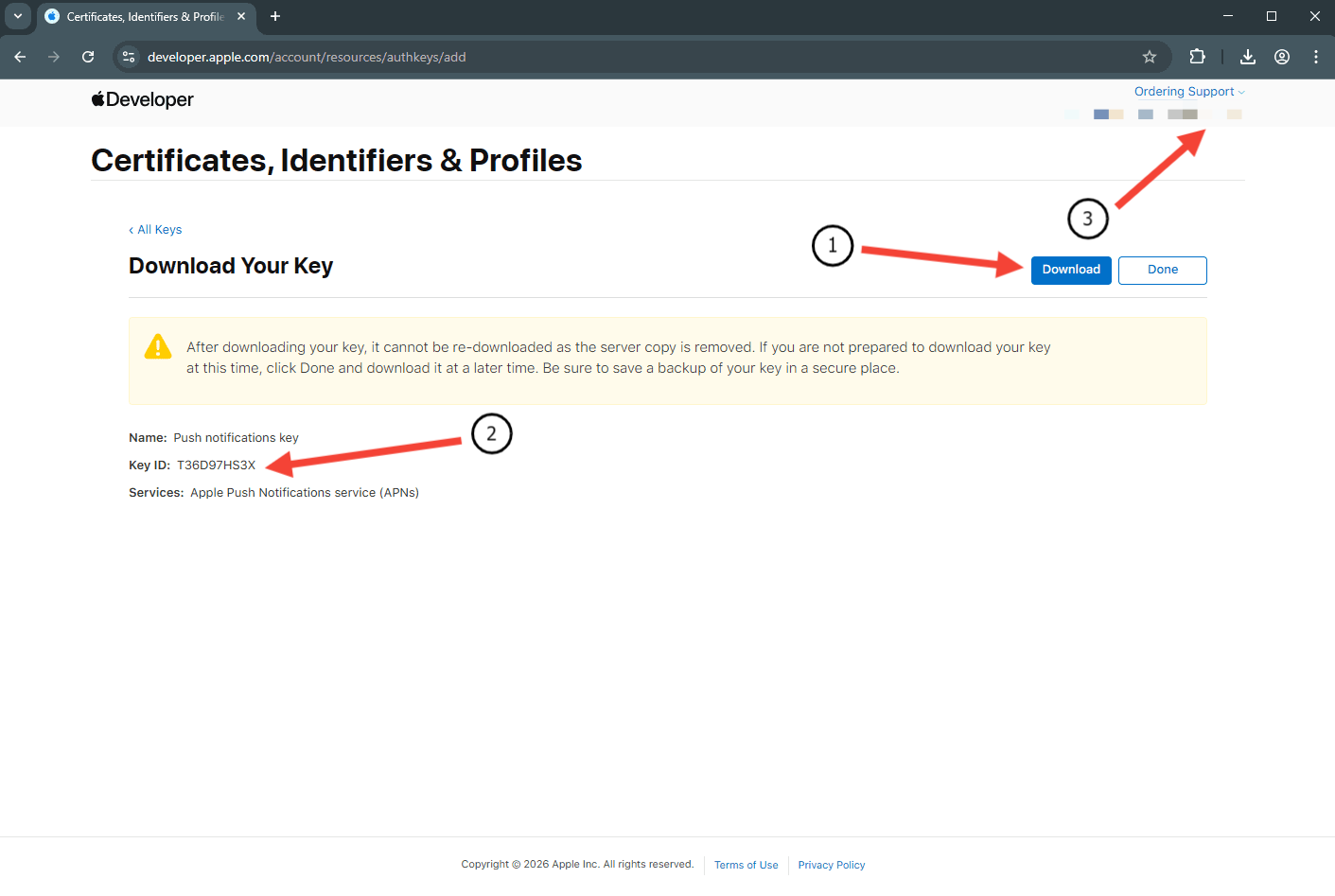Select the Certificates, Identifiers & Profiles tab
Screen dimensions: 1335x896
point(146,17)
